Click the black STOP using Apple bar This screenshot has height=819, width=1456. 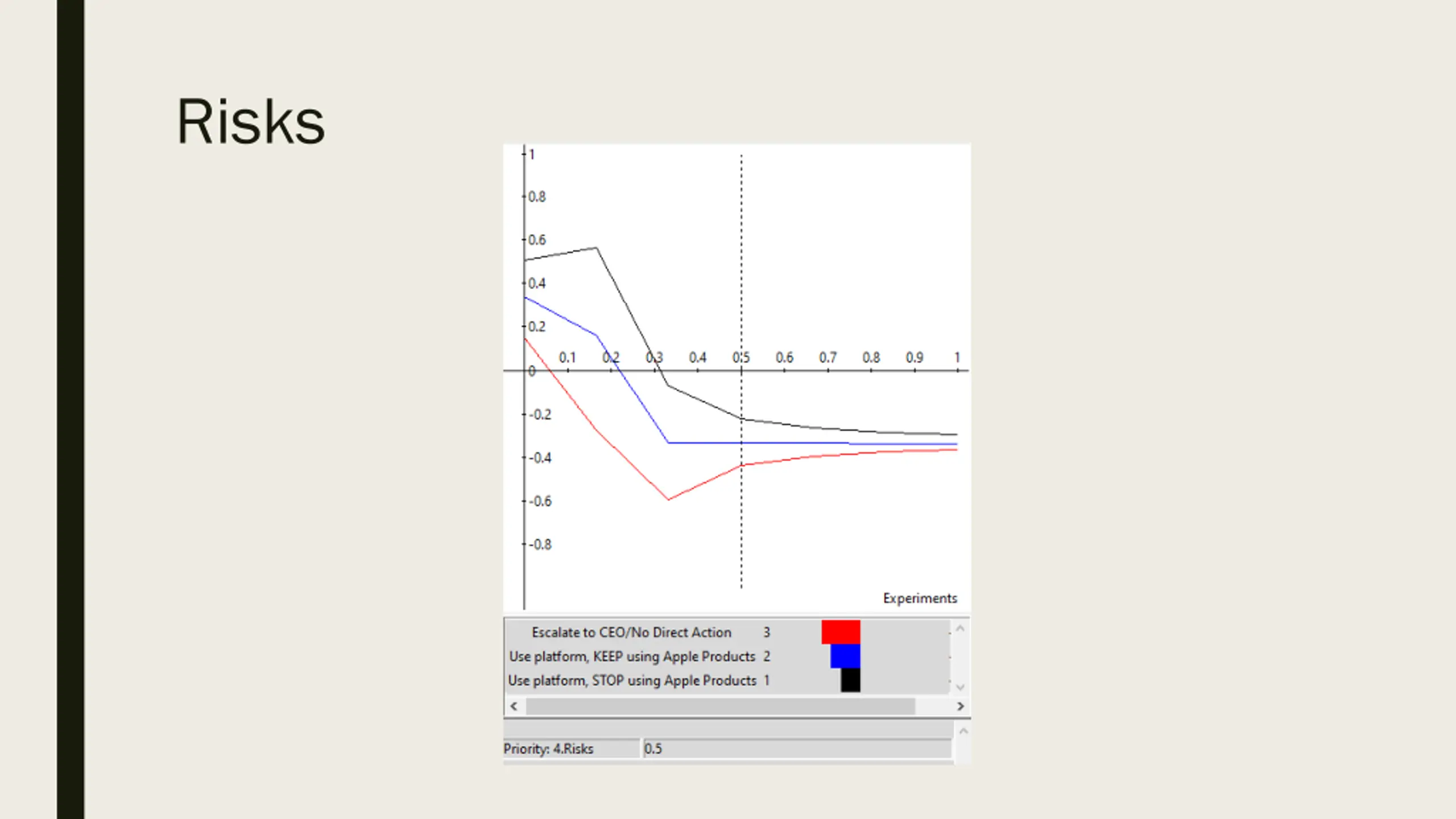pos(850,680)
